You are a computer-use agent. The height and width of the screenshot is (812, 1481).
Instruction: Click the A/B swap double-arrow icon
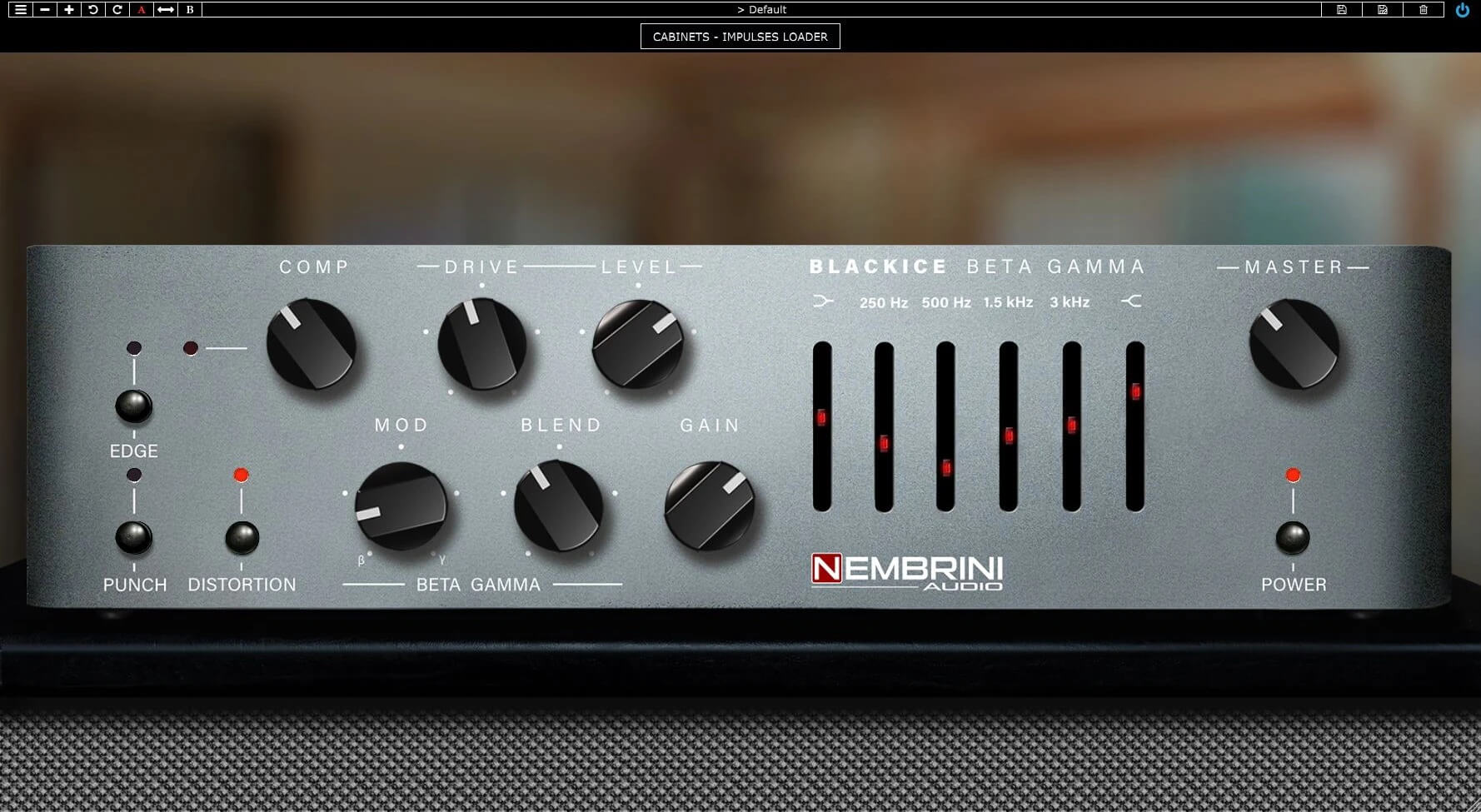(166, 10)
